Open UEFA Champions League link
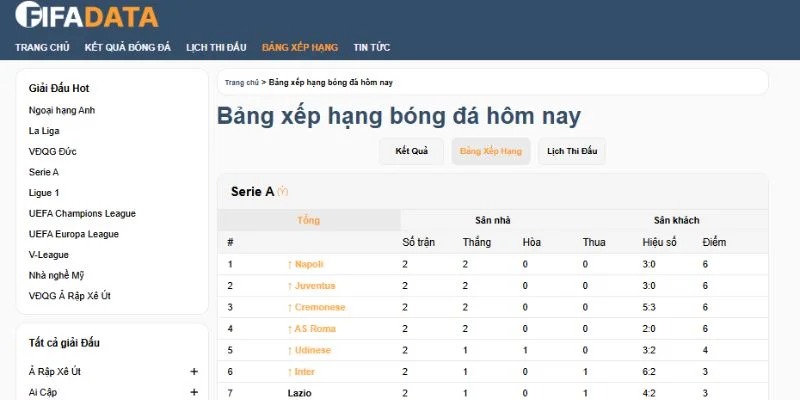The width and height of the screenshot is (800, 400). click(x=82, y=214)
